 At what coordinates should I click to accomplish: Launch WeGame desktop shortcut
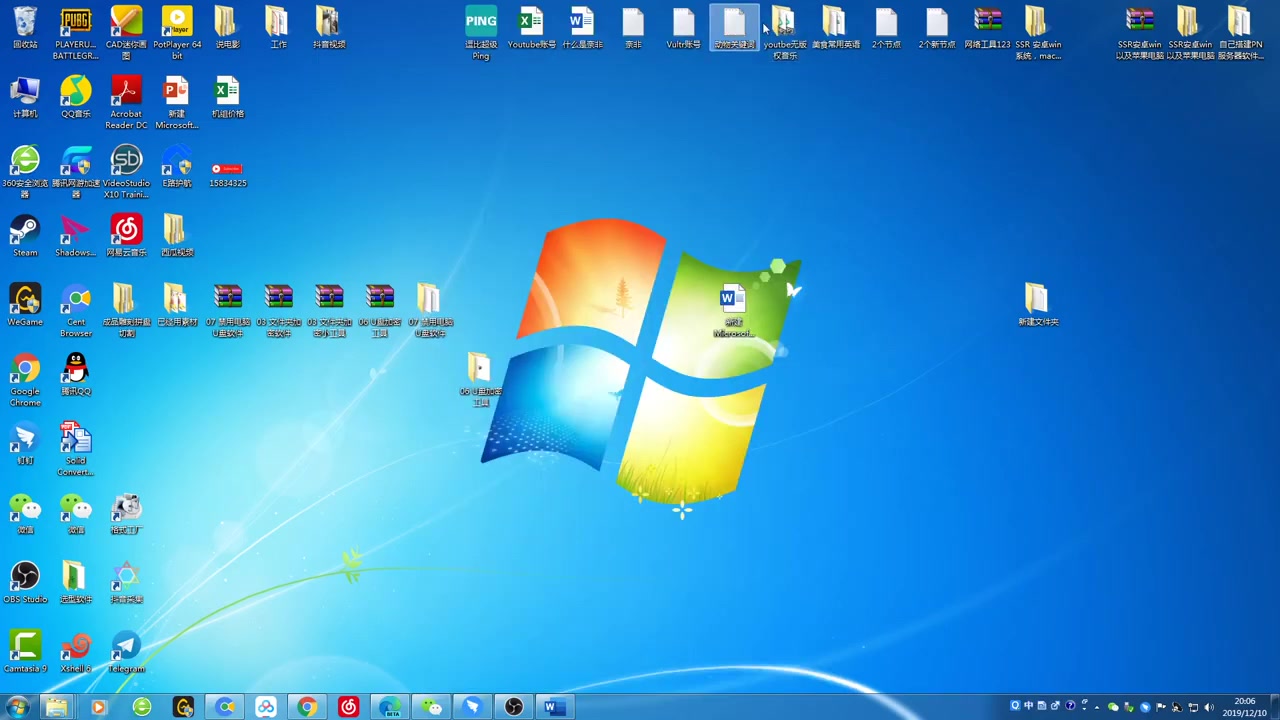click(25, 306)
